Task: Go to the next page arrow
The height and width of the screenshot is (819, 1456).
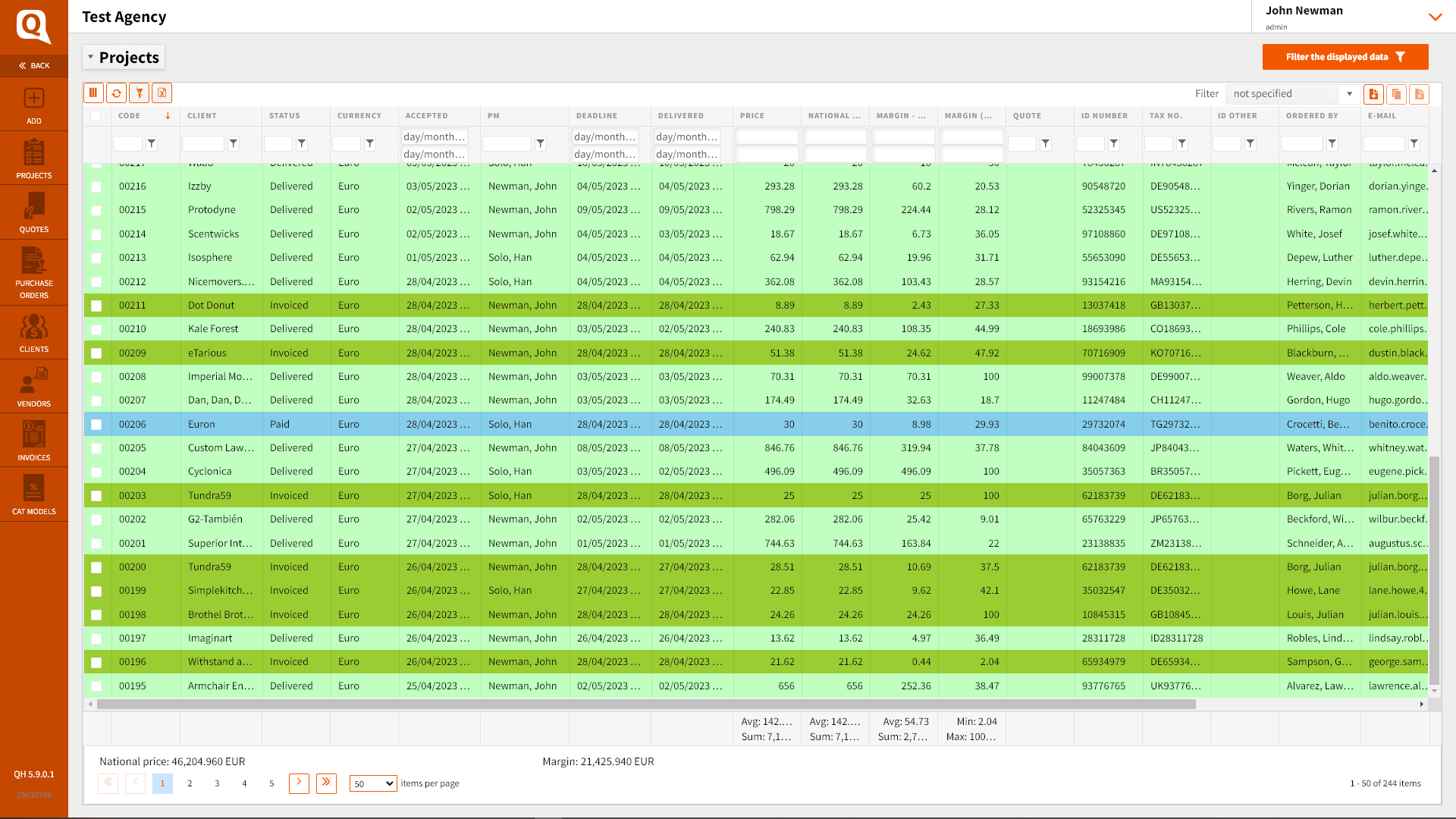Action: pyautogui.click(x=299, y=783)
